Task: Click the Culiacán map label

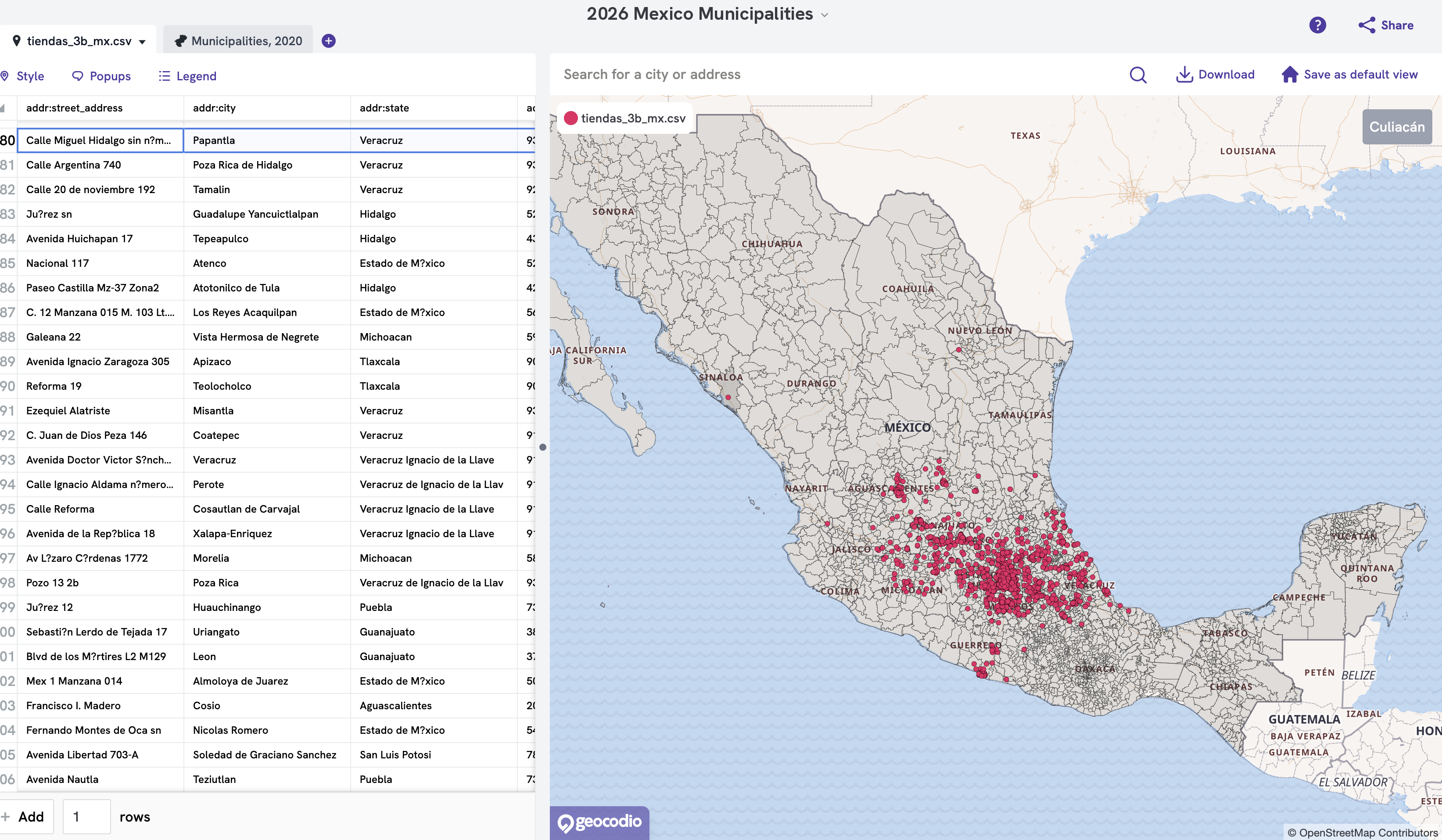Action: pos(1397,127)
